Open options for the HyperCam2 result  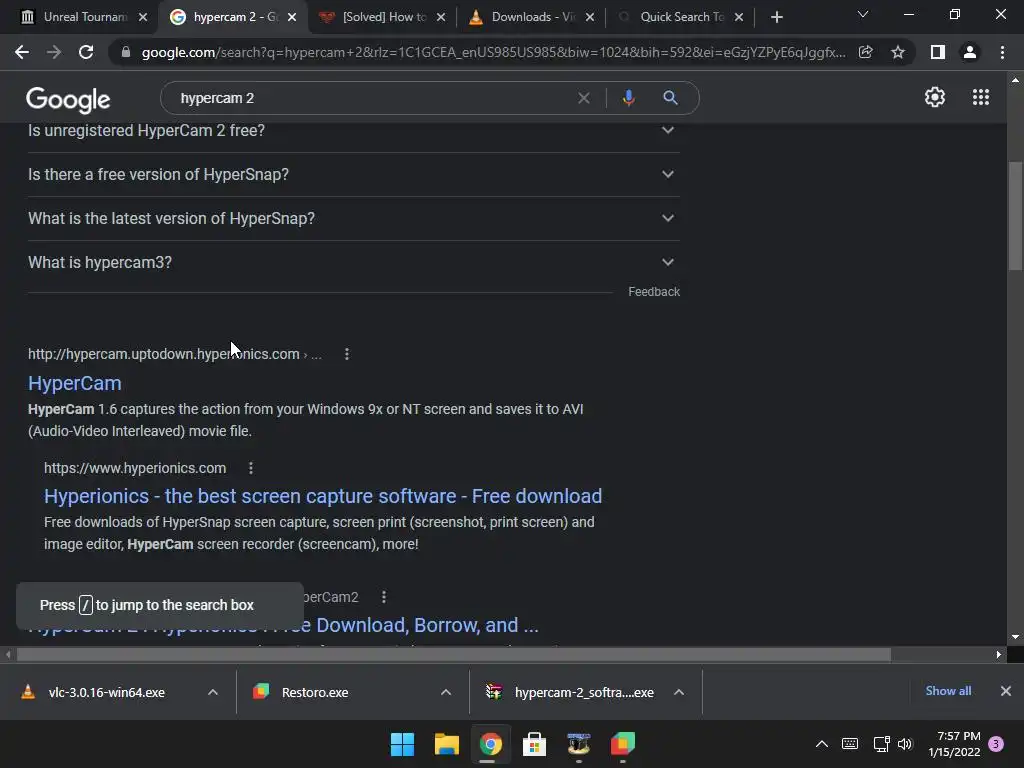(x=384, y=597)
